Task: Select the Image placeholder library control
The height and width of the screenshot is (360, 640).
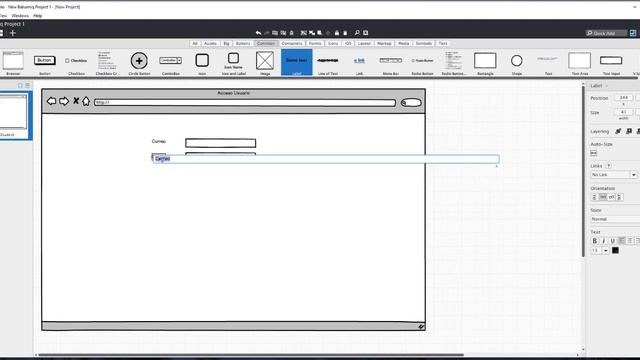Action: (265, 63)
